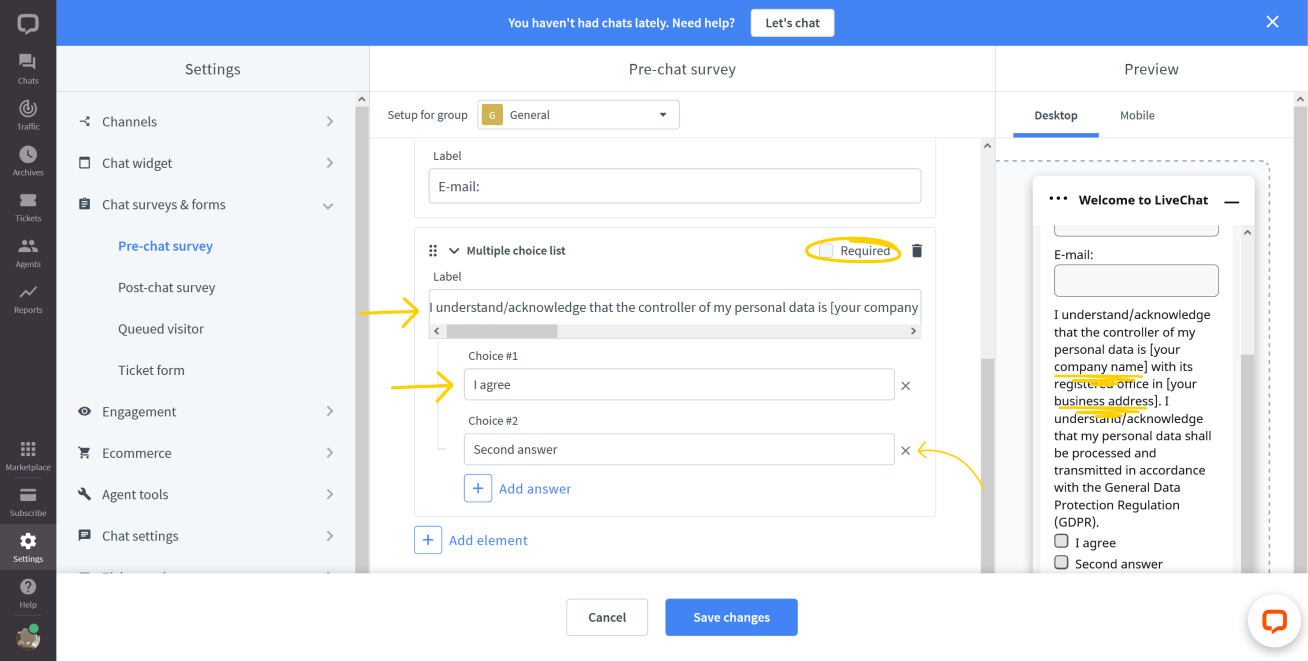This screenshot has width=1308, height=661.
Task: Go to Archives via clock icon
Action: click(28, 160)
